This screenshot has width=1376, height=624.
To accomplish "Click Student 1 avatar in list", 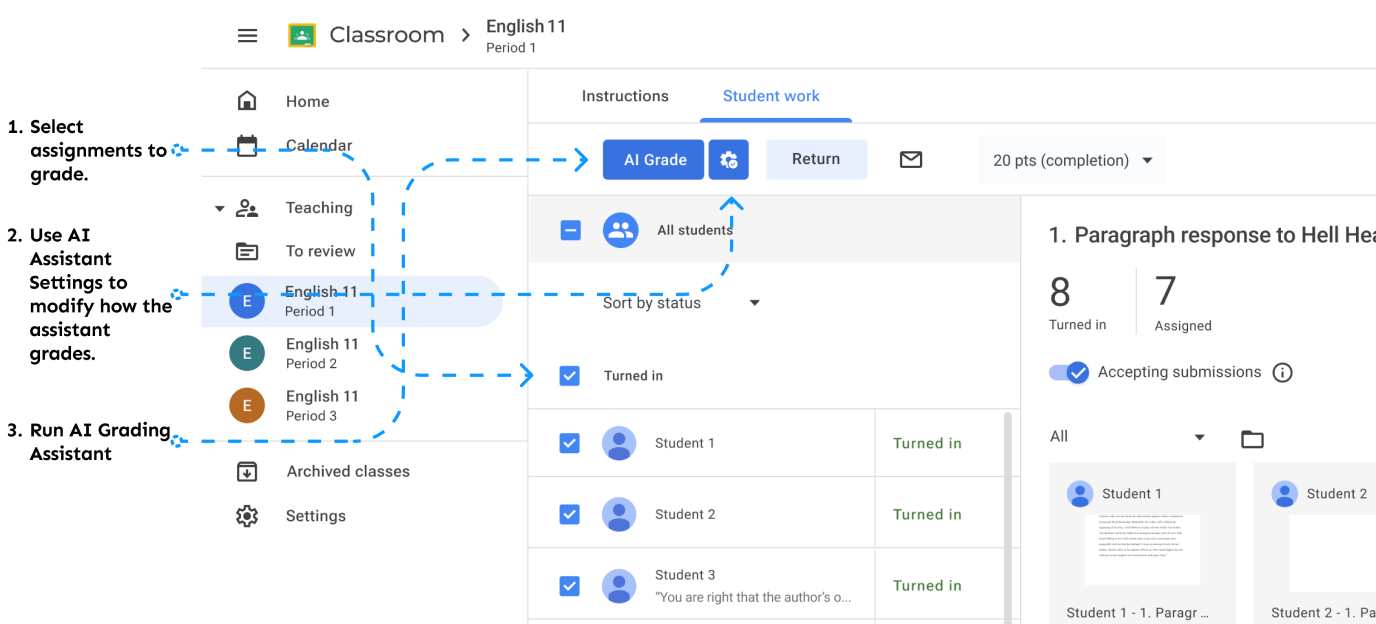I will pyautogui.click(x=619, y=443).
